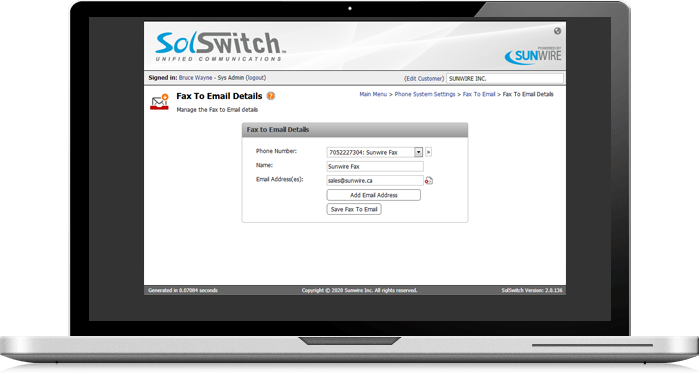Click the SolSwitch Version text in footer
700x374 pixels.
pyautogui.click(x=532, y=291)
